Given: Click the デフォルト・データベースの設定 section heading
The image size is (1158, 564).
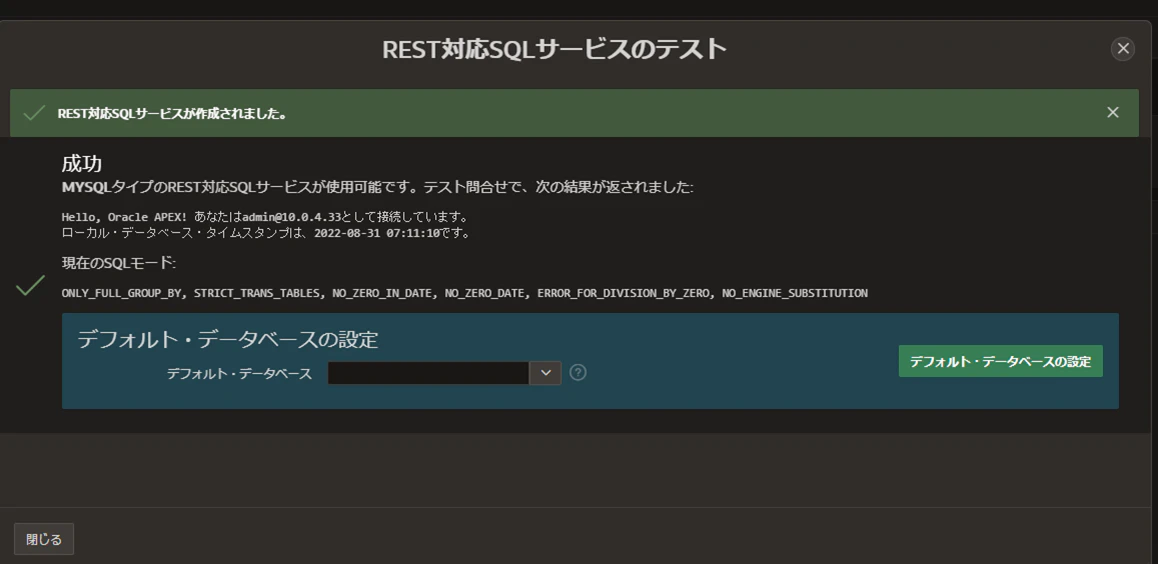Looking at the screenshot, I should pyautogui.click(x=227, y=339).
